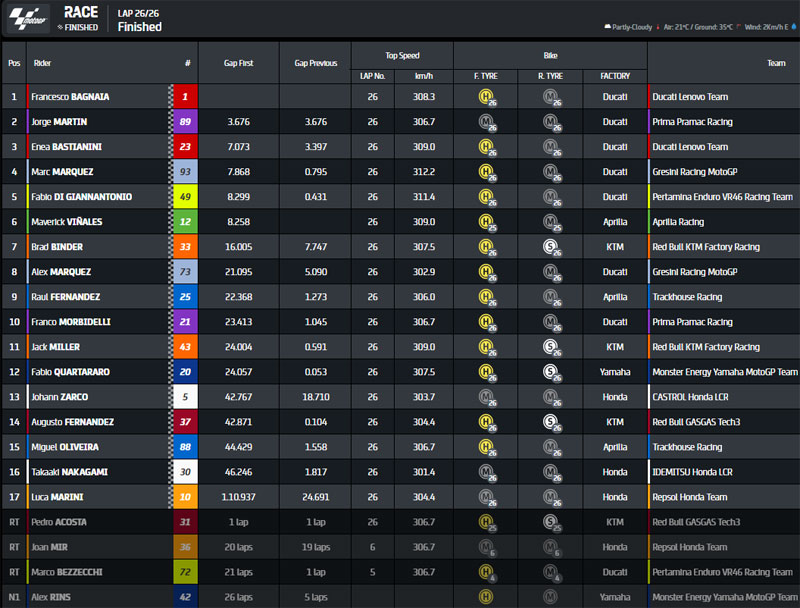Viewport: 800px width, 608px height.
Task: Click Bagnaia's front tyre H icon
Action: (486, 97)
